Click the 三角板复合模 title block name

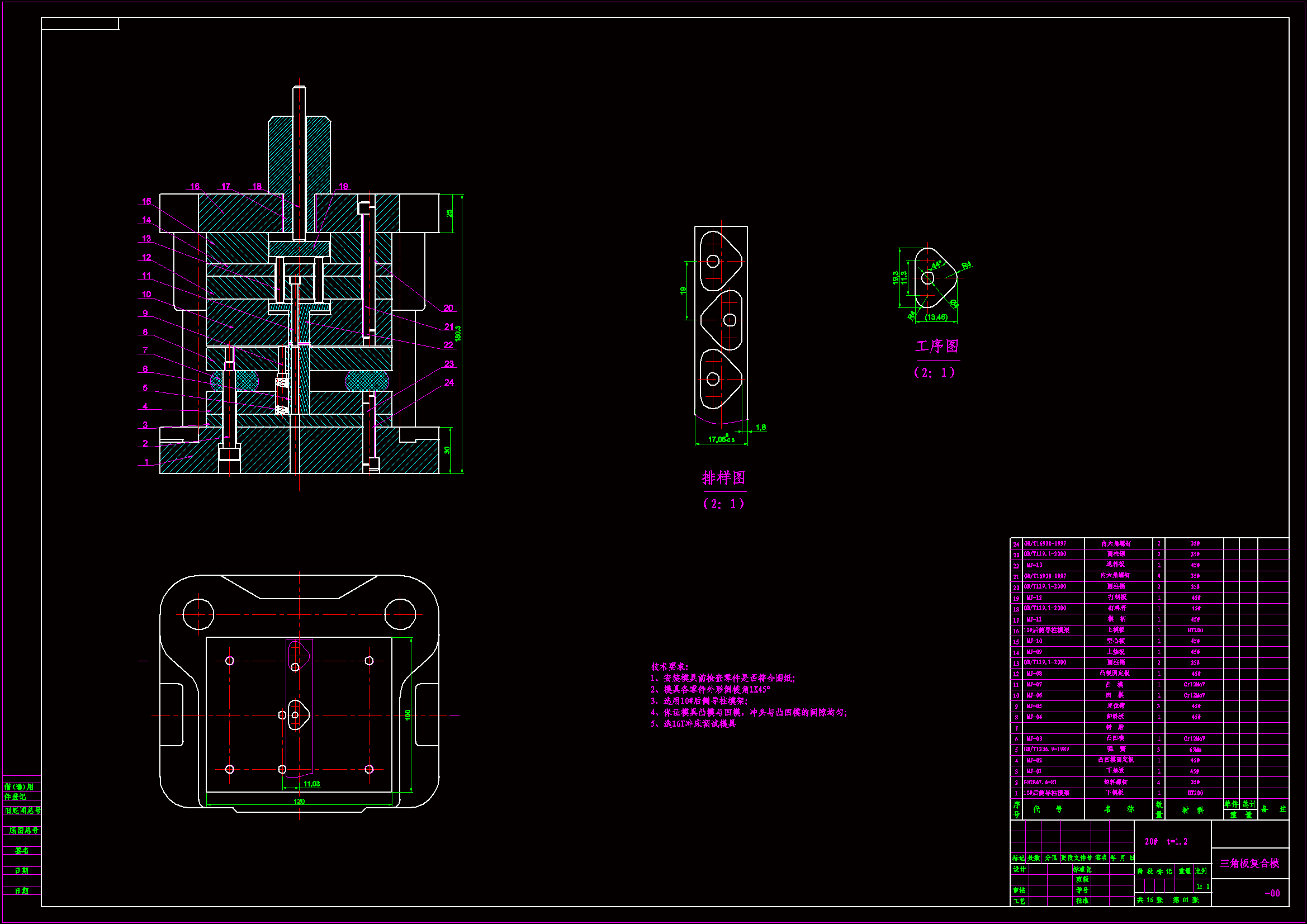click(x=1249, y=863)
